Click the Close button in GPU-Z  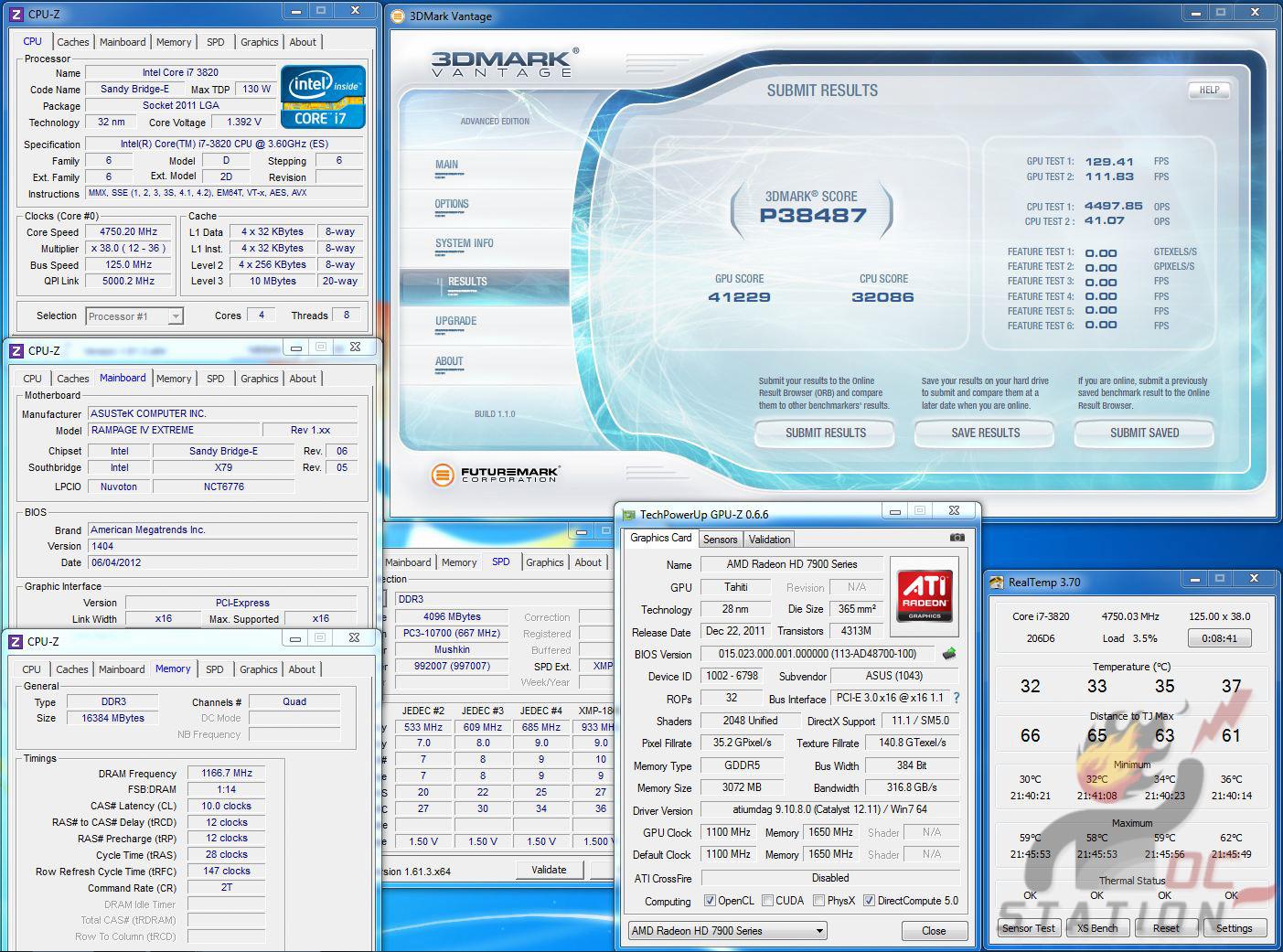[x=934, y=930]
